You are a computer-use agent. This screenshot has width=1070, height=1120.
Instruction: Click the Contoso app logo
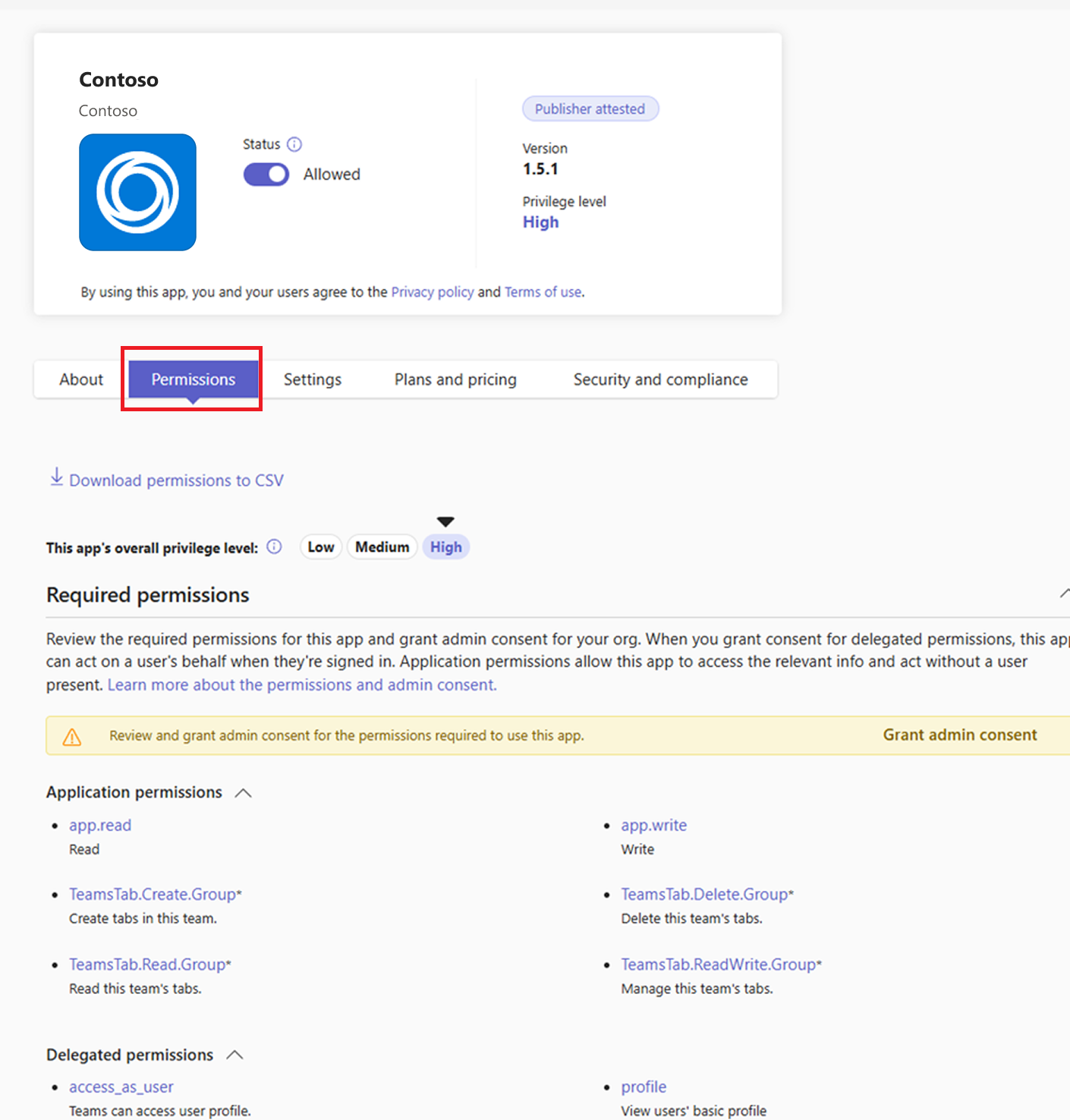coord(137,192)
